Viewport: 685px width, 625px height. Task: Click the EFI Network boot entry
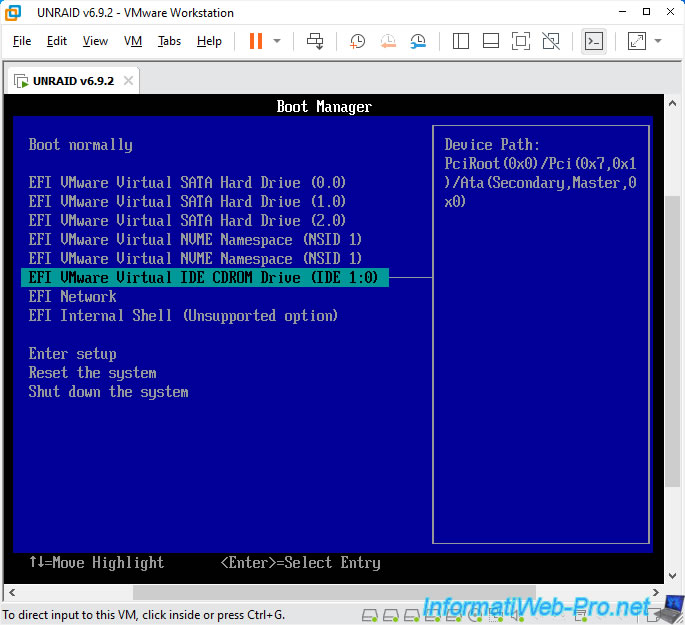(73, 296)
